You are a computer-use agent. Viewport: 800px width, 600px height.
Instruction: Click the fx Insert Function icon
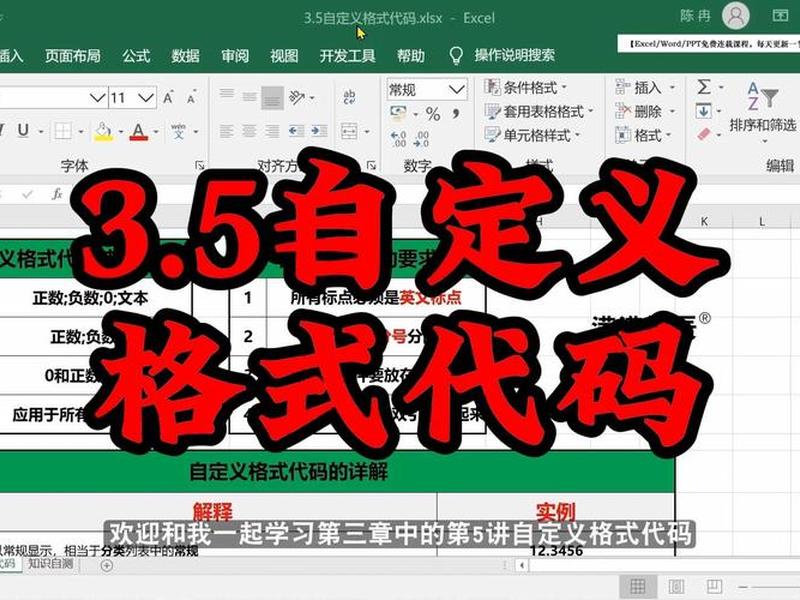[57, 194]
